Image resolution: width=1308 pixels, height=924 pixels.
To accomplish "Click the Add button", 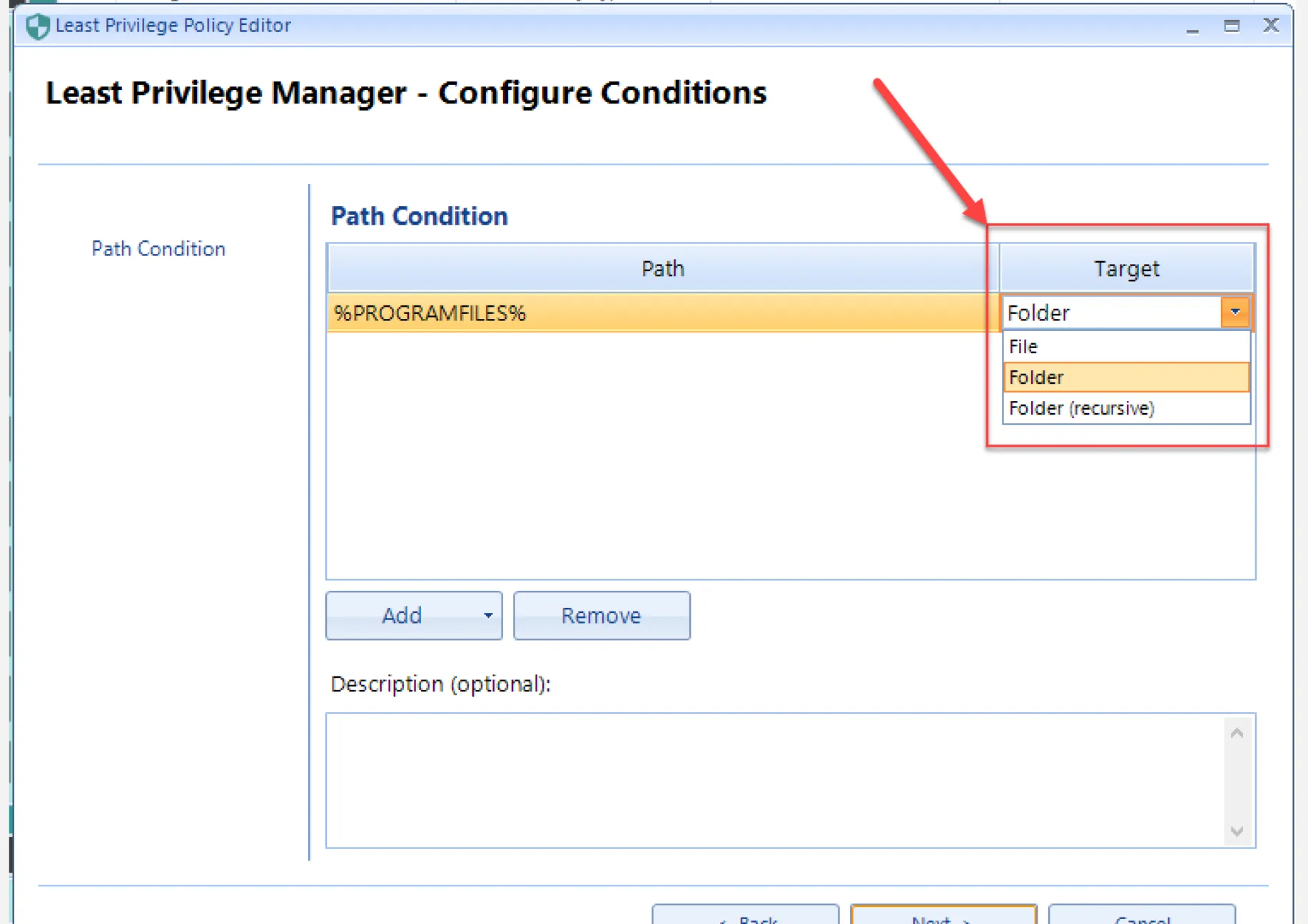I will 401,615.
